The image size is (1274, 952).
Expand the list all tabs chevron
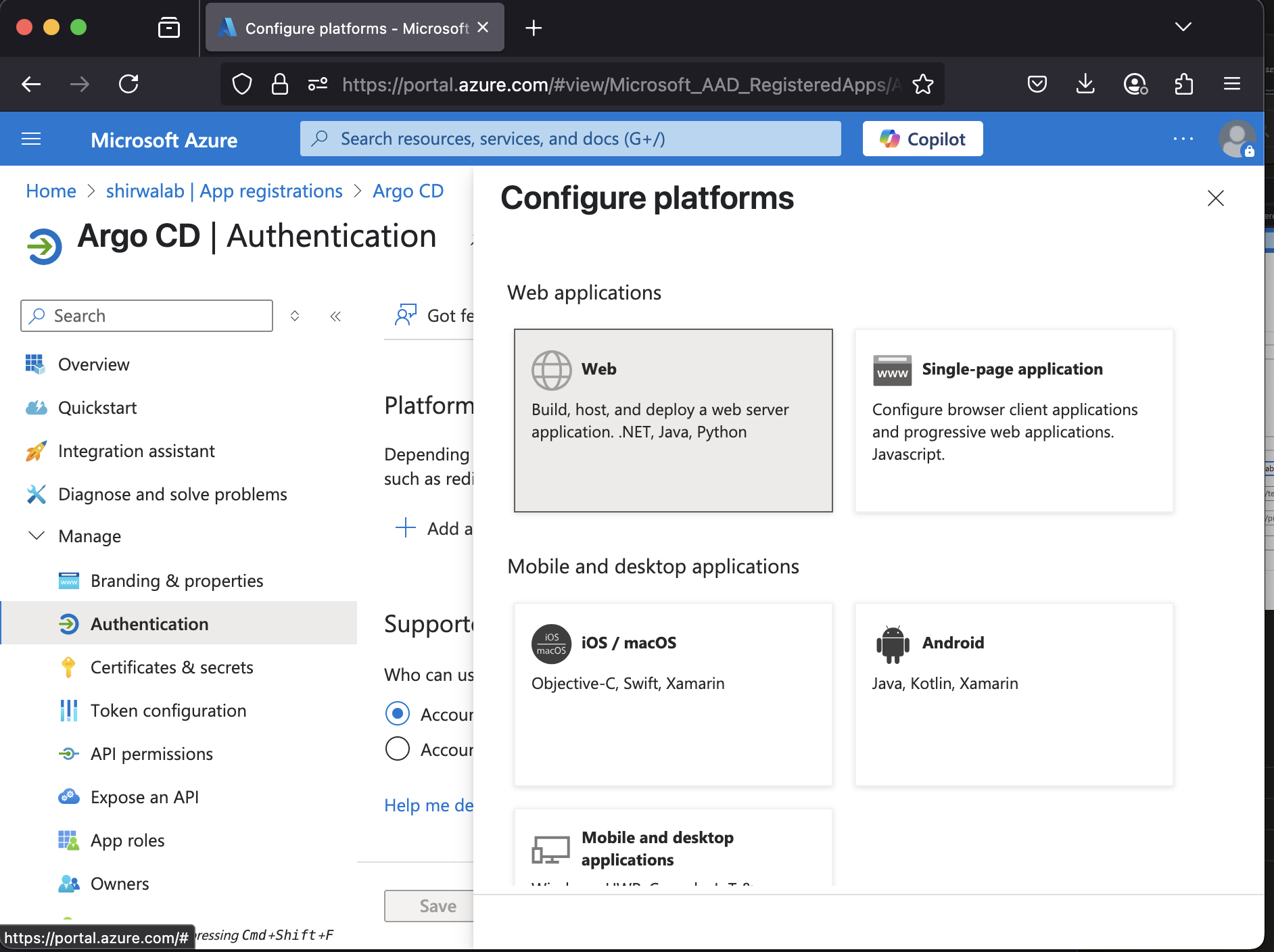(x=1183, y=27)
